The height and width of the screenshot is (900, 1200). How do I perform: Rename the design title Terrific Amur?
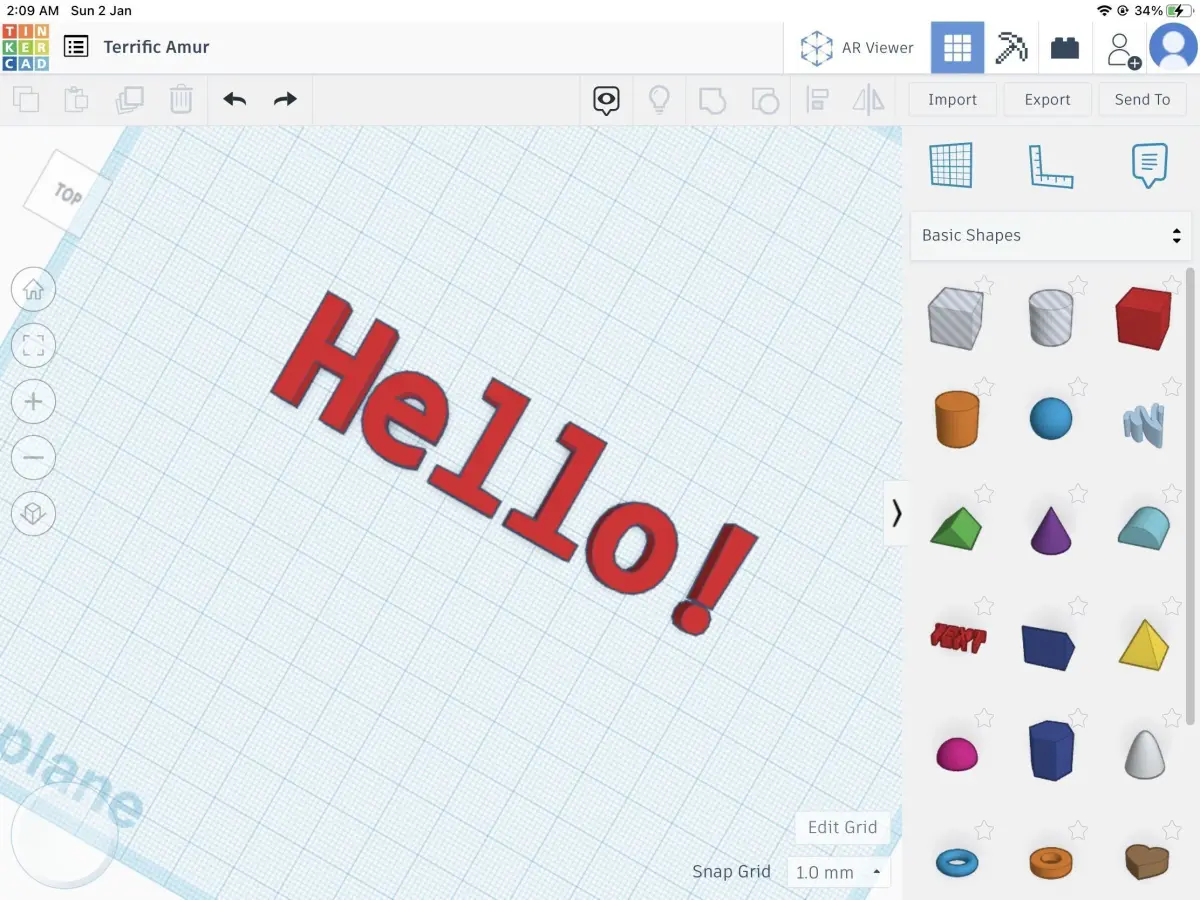[156, 47]
